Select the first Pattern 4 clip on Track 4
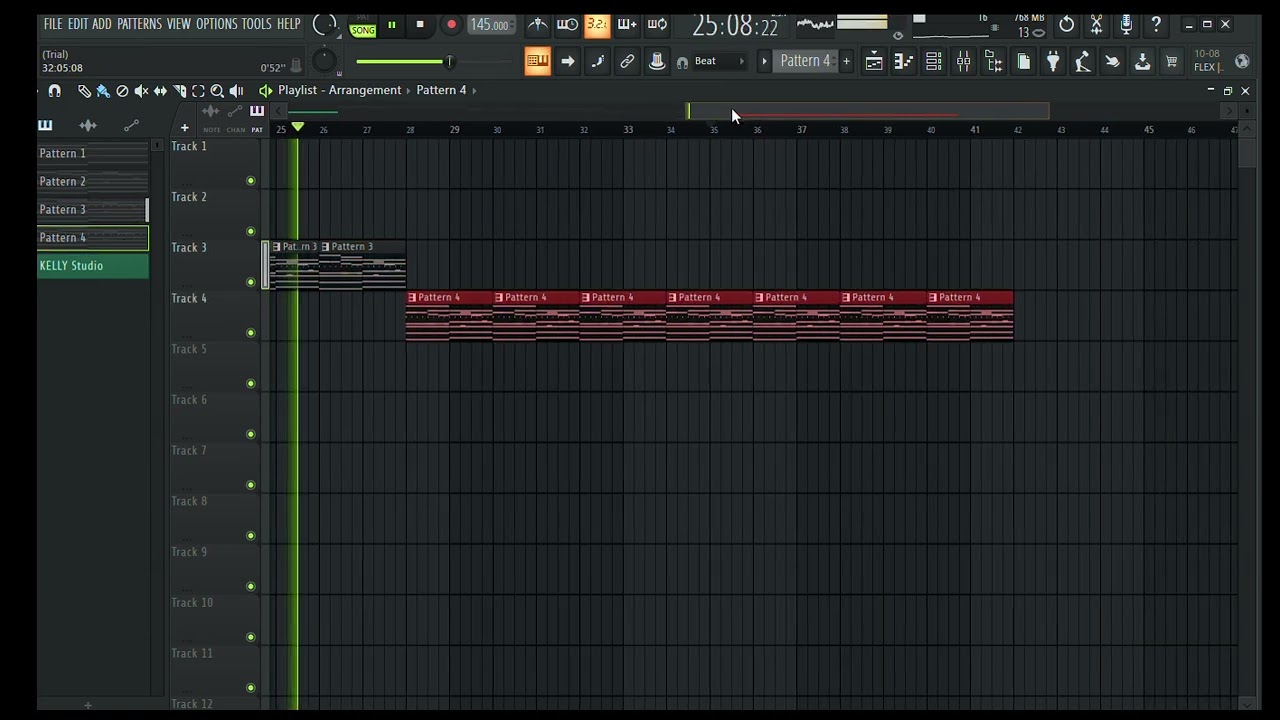 pyautogui.click(x=449, y=316)
